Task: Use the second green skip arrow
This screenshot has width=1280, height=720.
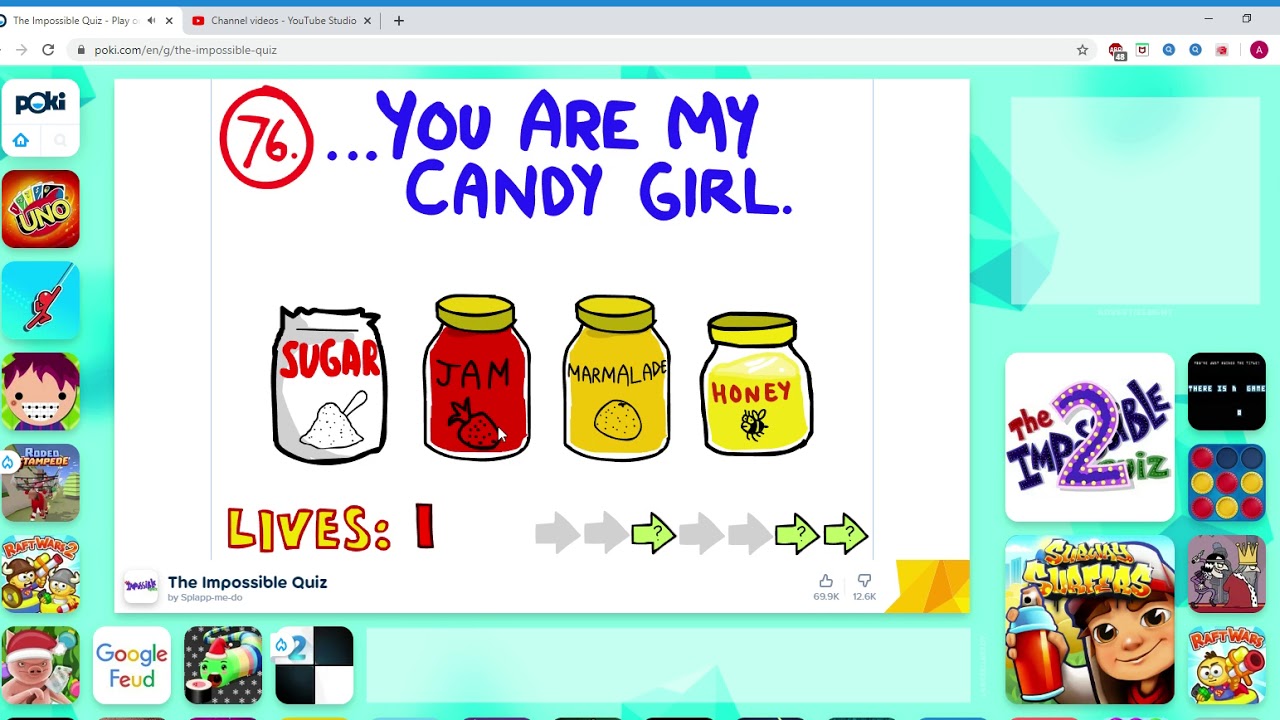Action: (798, 533)
